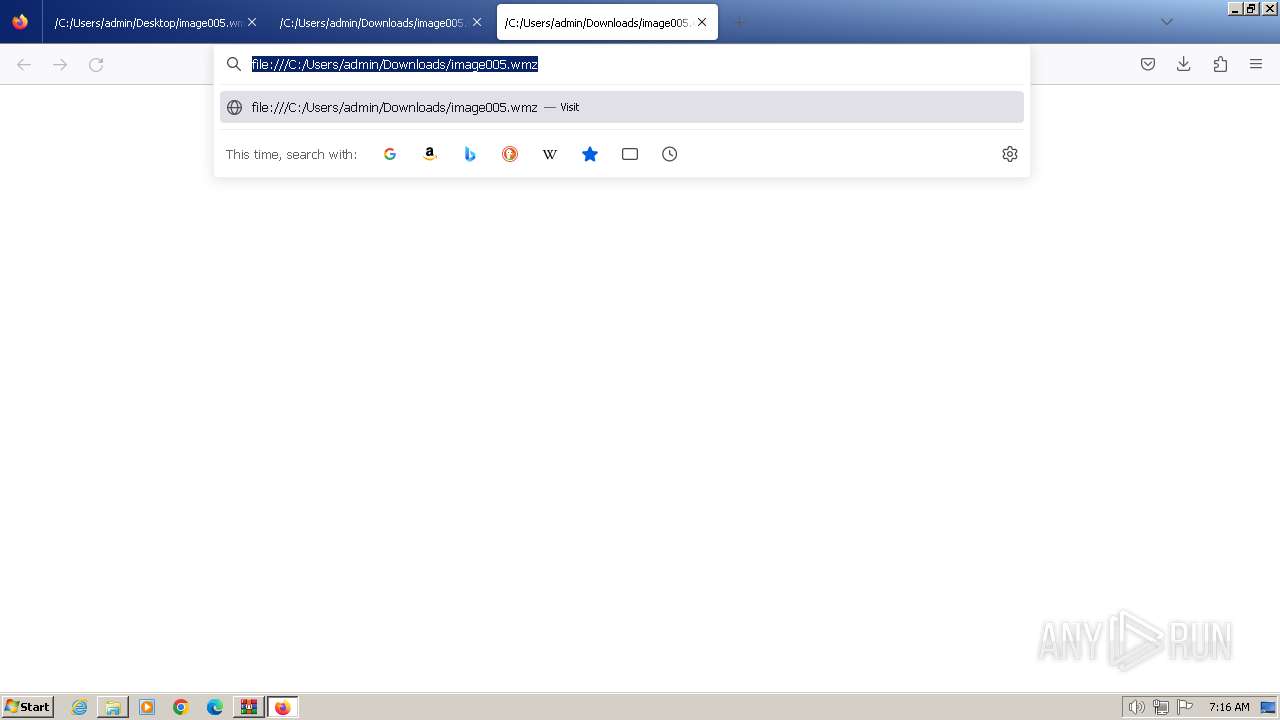Image resolution: width=1280 pixels, height=720 pixels.
Task: Search in open Tabs icon
Action: coord(630,154)
